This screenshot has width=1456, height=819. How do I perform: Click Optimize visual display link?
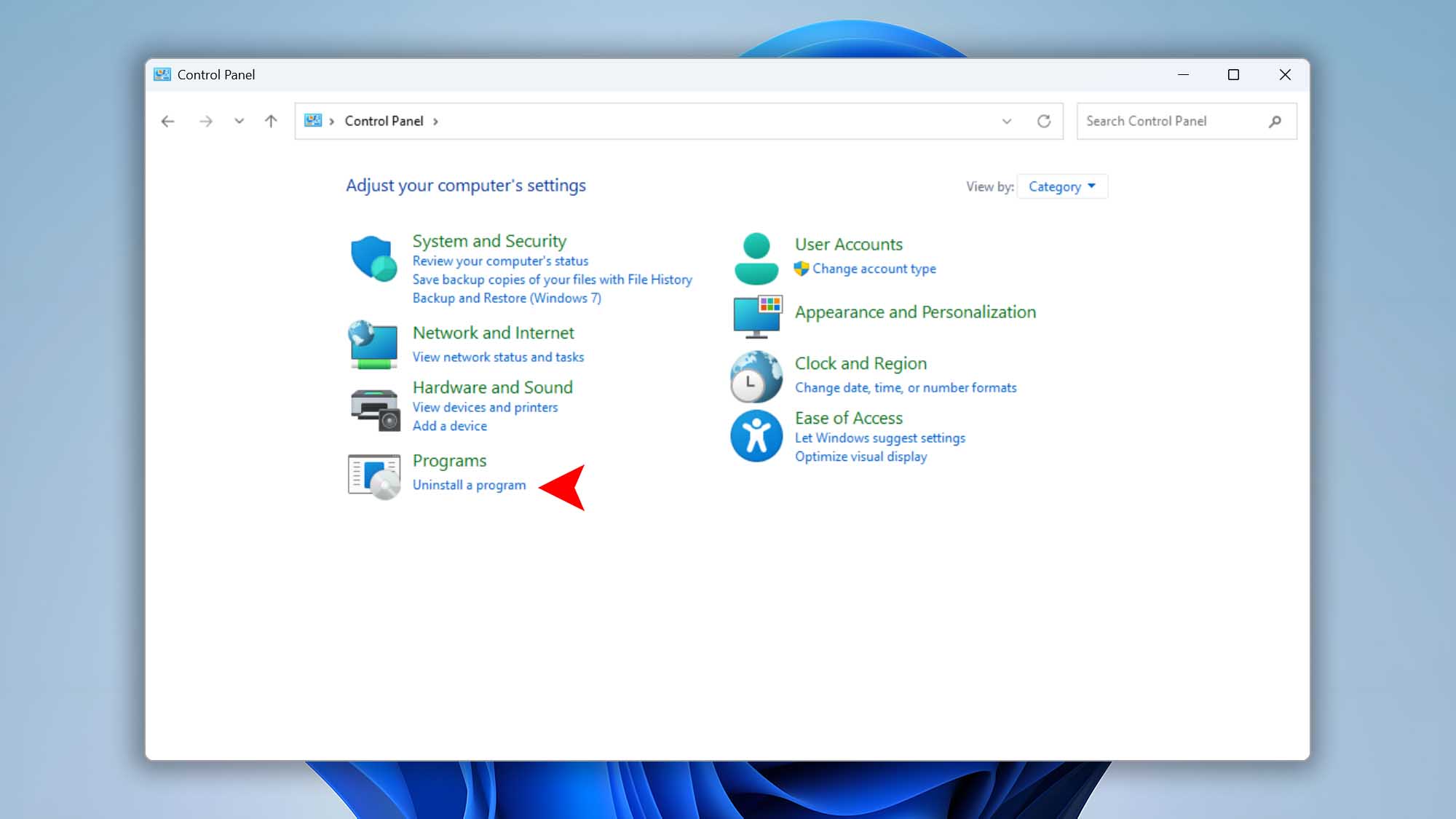pos(860,456)
